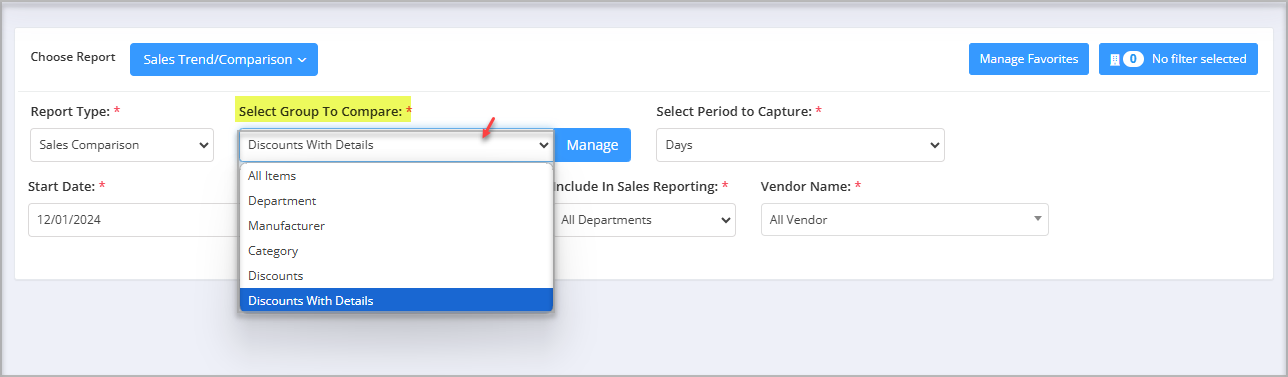Image resolution: width=1288 pixels, height=377 pixels.
Task: Choose All Items from the group list
Action: [396, 176]
